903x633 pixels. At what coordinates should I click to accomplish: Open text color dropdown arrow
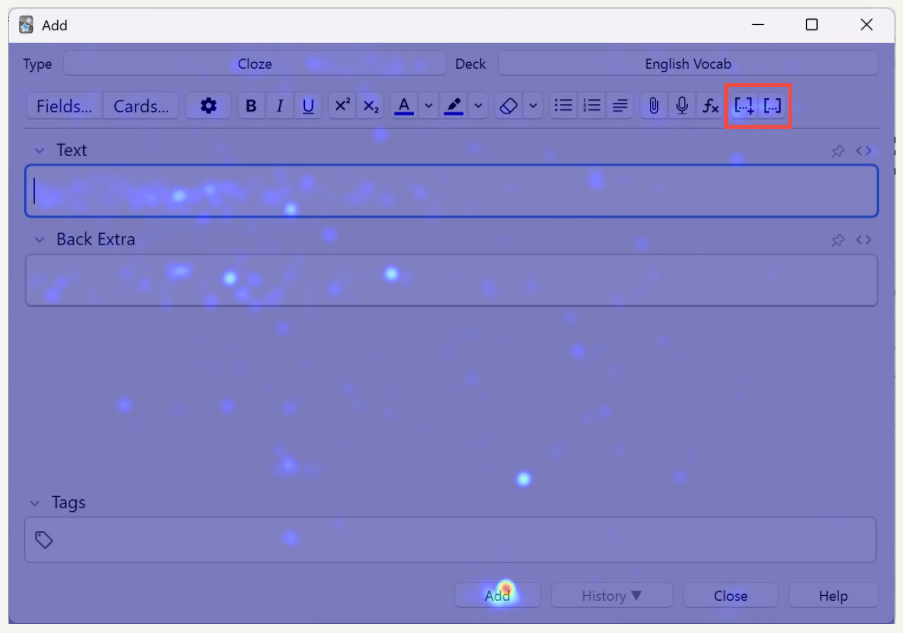click(x=428, y=106)
